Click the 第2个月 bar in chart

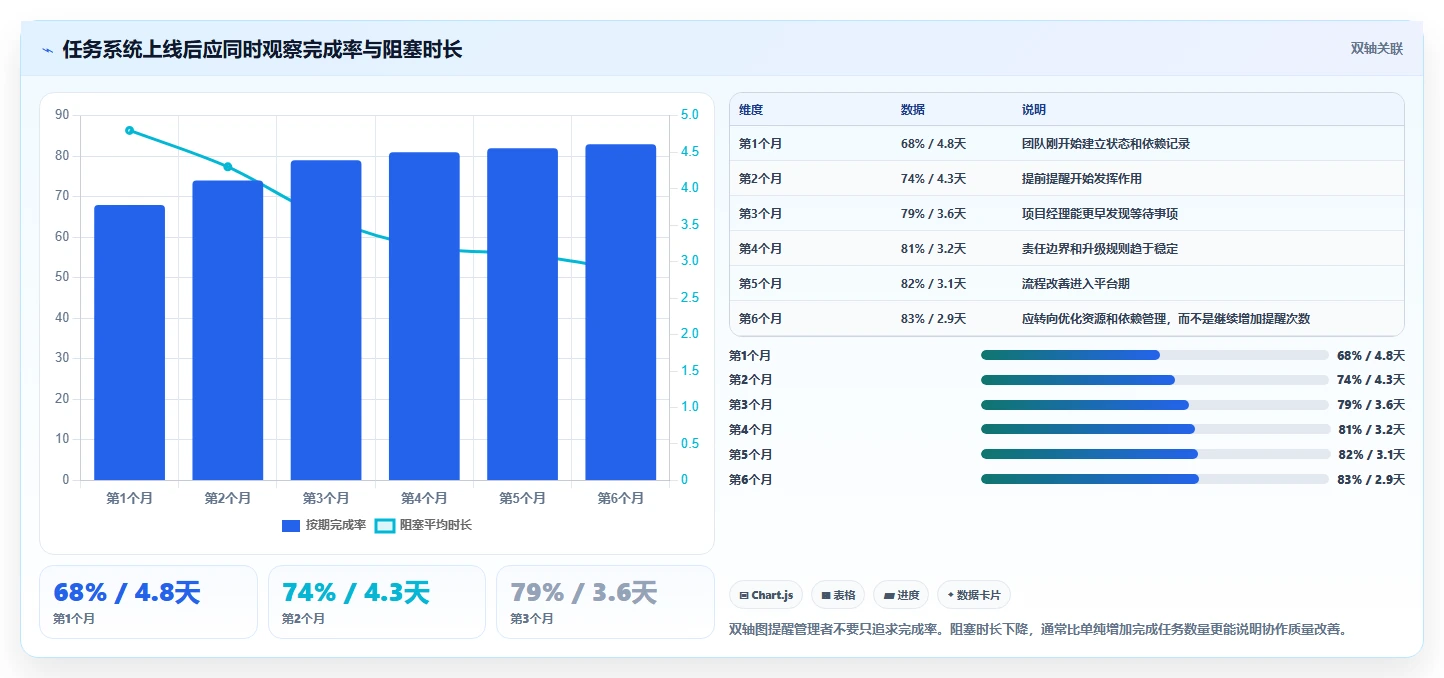tap(227, 330)
